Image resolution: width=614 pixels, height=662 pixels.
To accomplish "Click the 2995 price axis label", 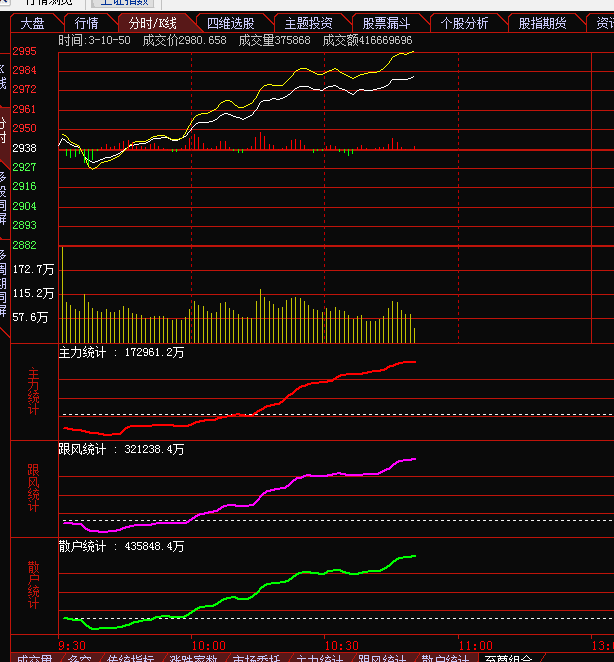I will click(x=25, y=51).
